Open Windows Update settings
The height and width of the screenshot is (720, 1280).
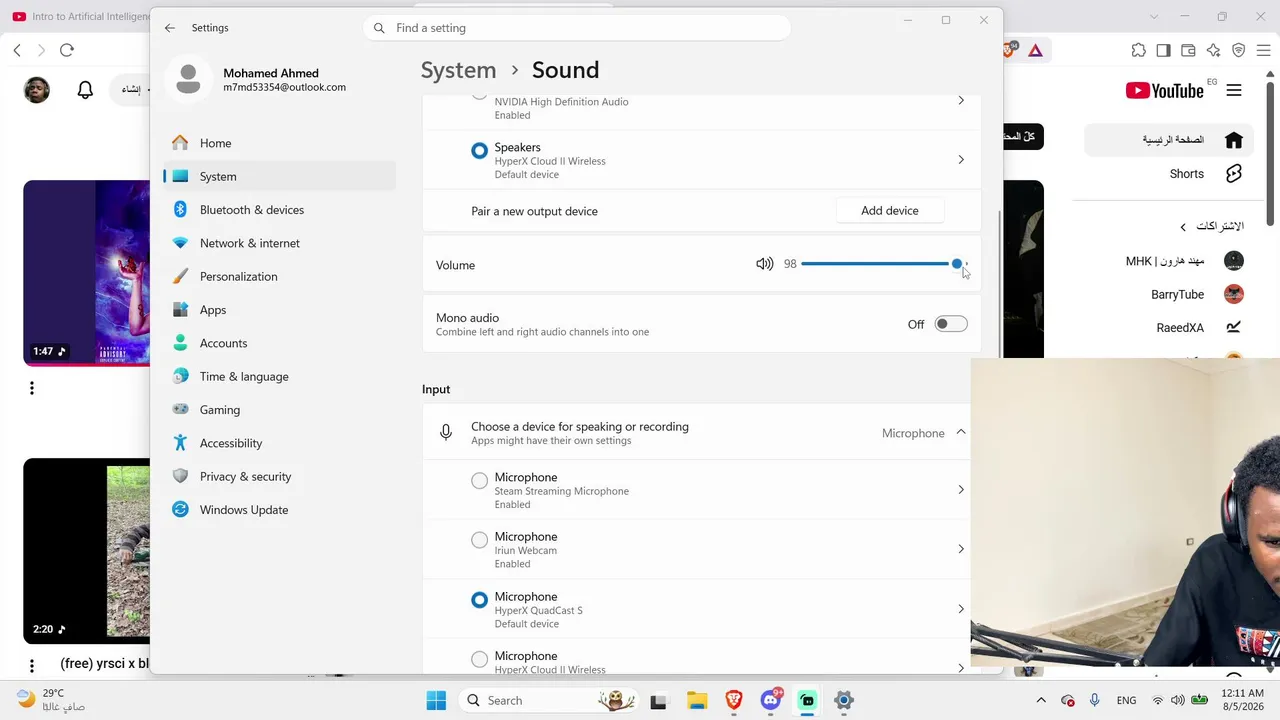[x=280, y=510]
